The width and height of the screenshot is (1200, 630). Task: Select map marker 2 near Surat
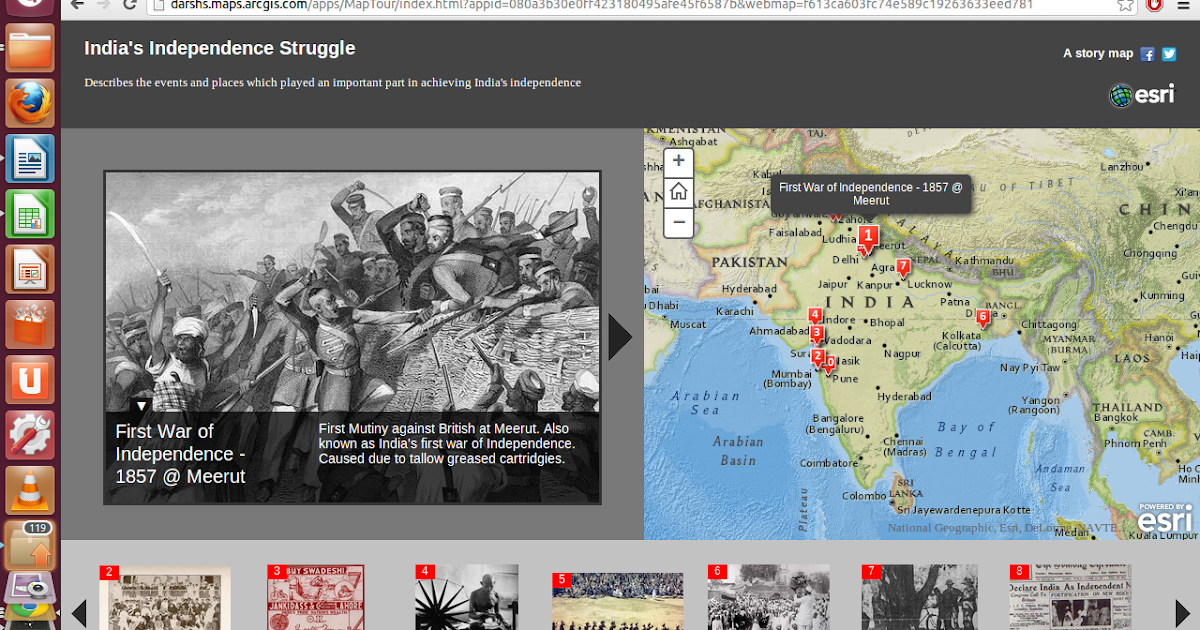pos(817,356)
